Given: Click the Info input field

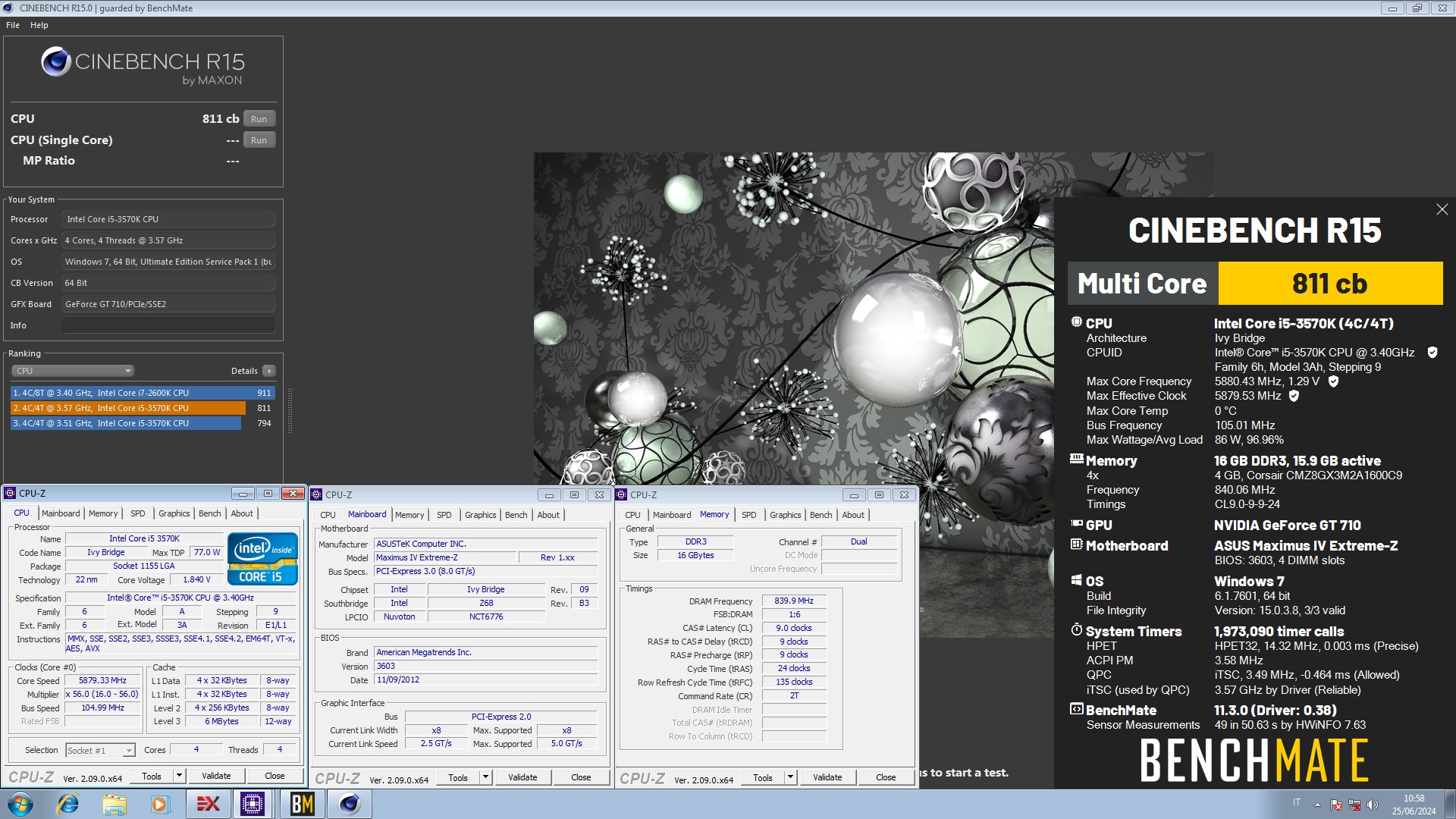Looking at the screenshot, I should [x=168, y=325].
